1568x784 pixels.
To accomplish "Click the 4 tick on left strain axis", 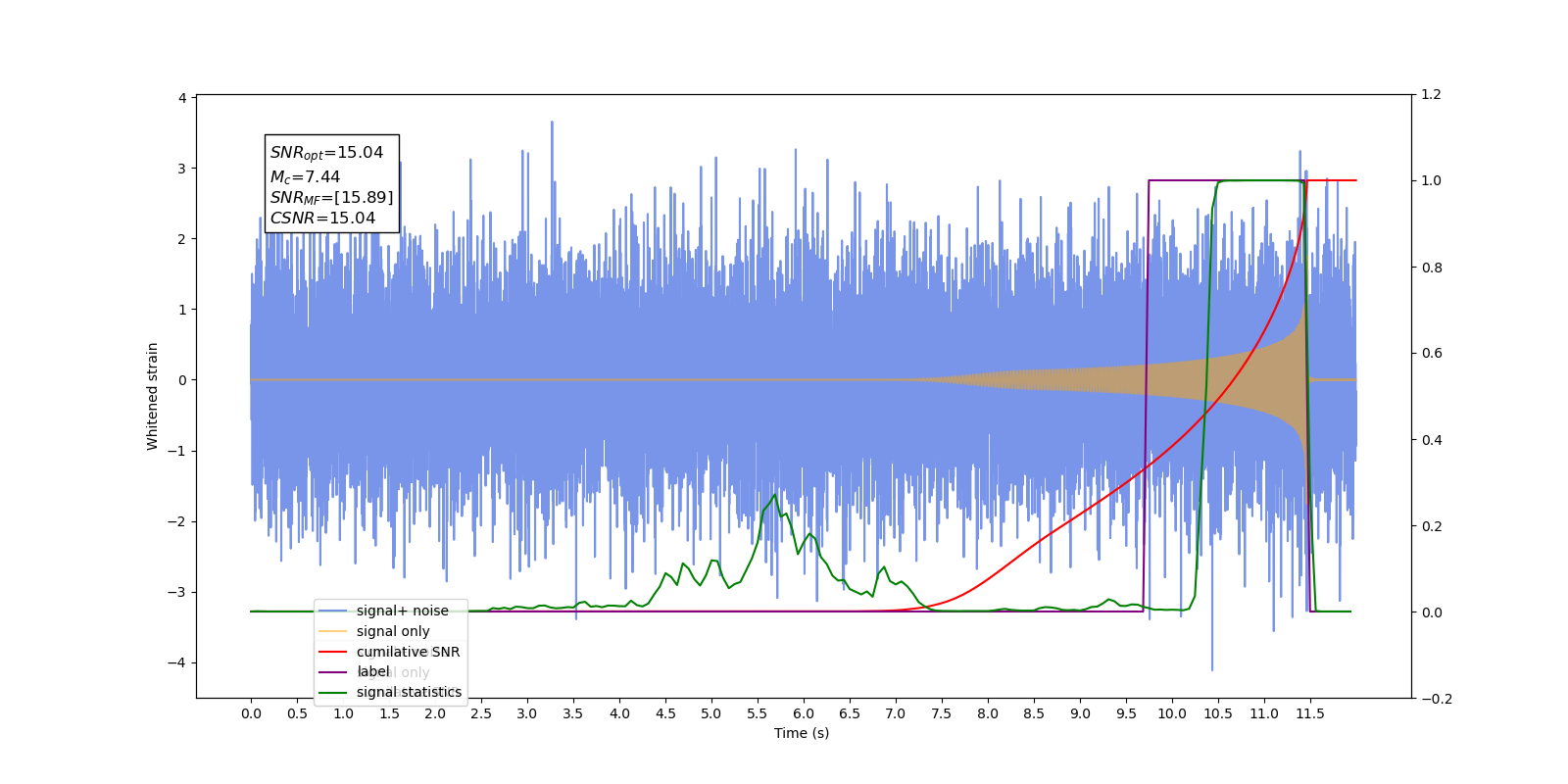I will point(182,98).
